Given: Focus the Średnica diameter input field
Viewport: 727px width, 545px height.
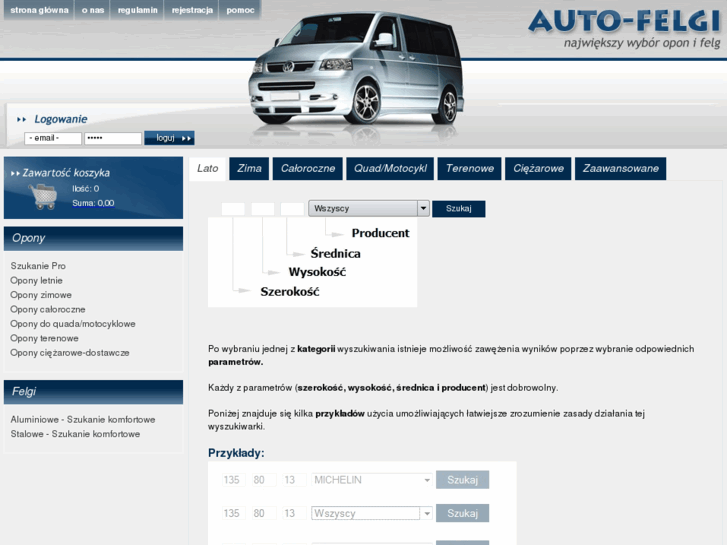Looking at the screenshot, I should [x=292, y=209].
